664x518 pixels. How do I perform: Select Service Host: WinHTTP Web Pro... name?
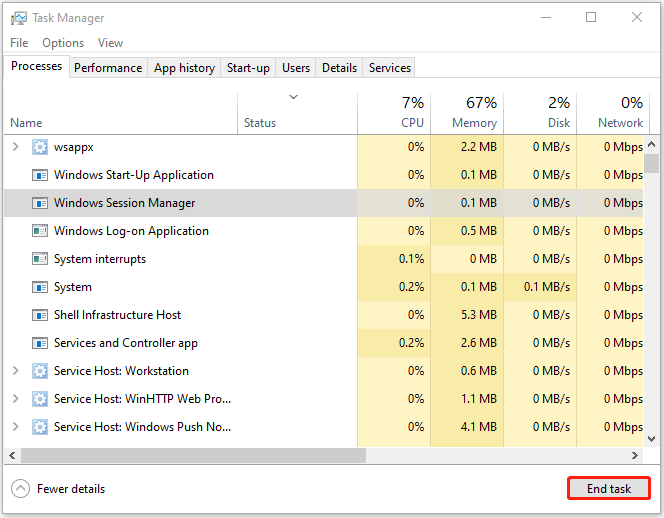click(142, 399)
